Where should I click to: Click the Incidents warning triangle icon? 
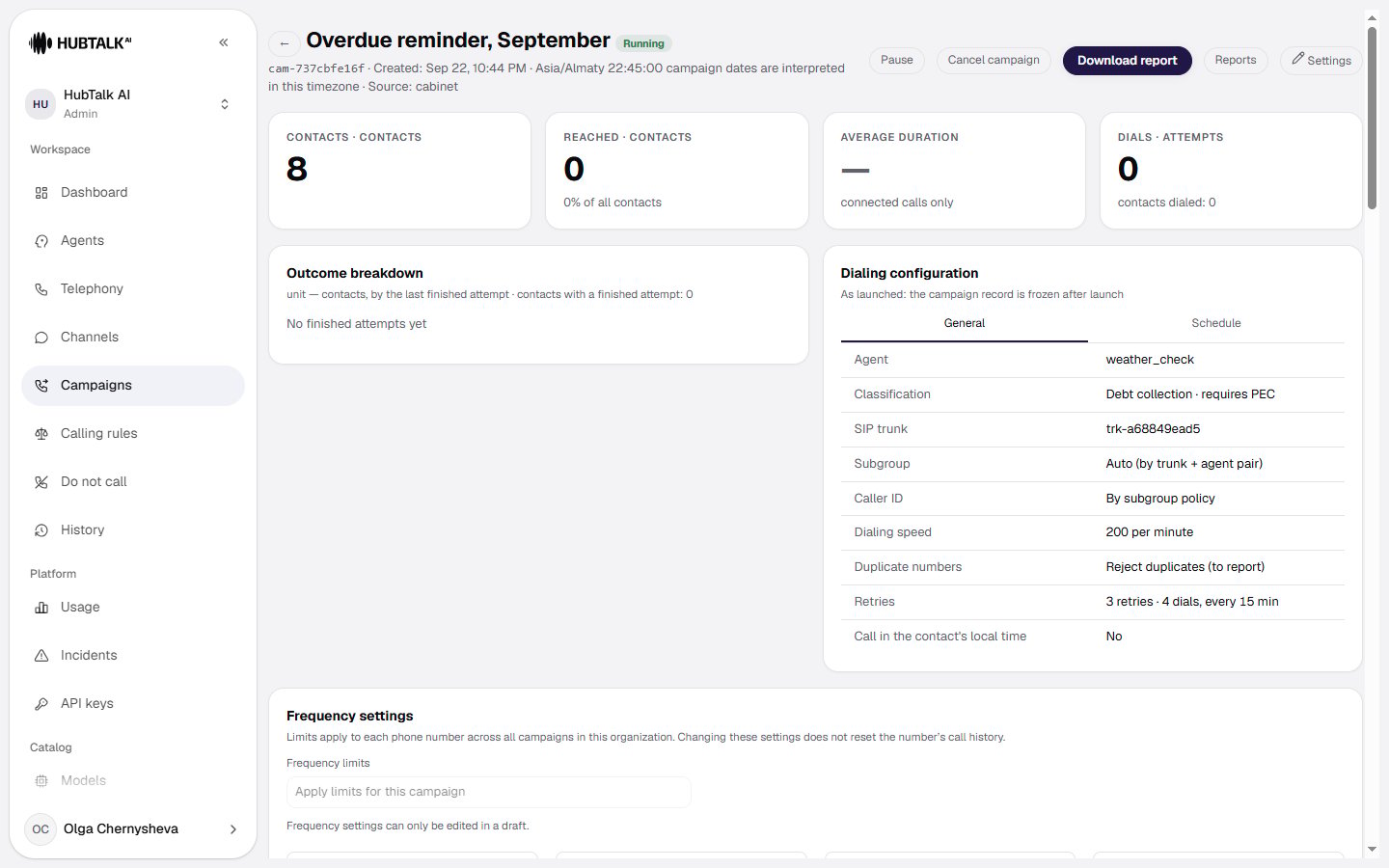point(41,656)
